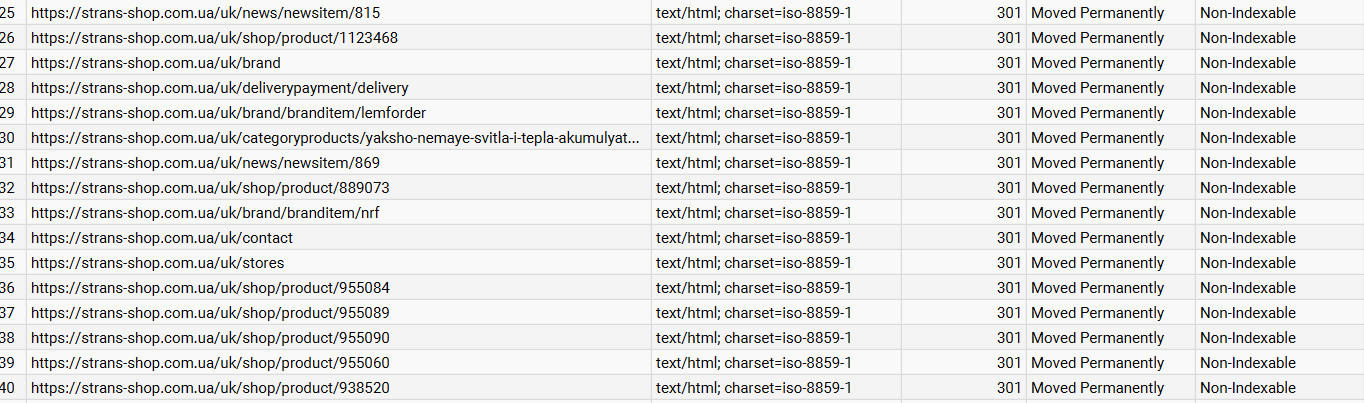
Task: Select the branditem/nrf URL cell
Action: click(x=205, y=213)
